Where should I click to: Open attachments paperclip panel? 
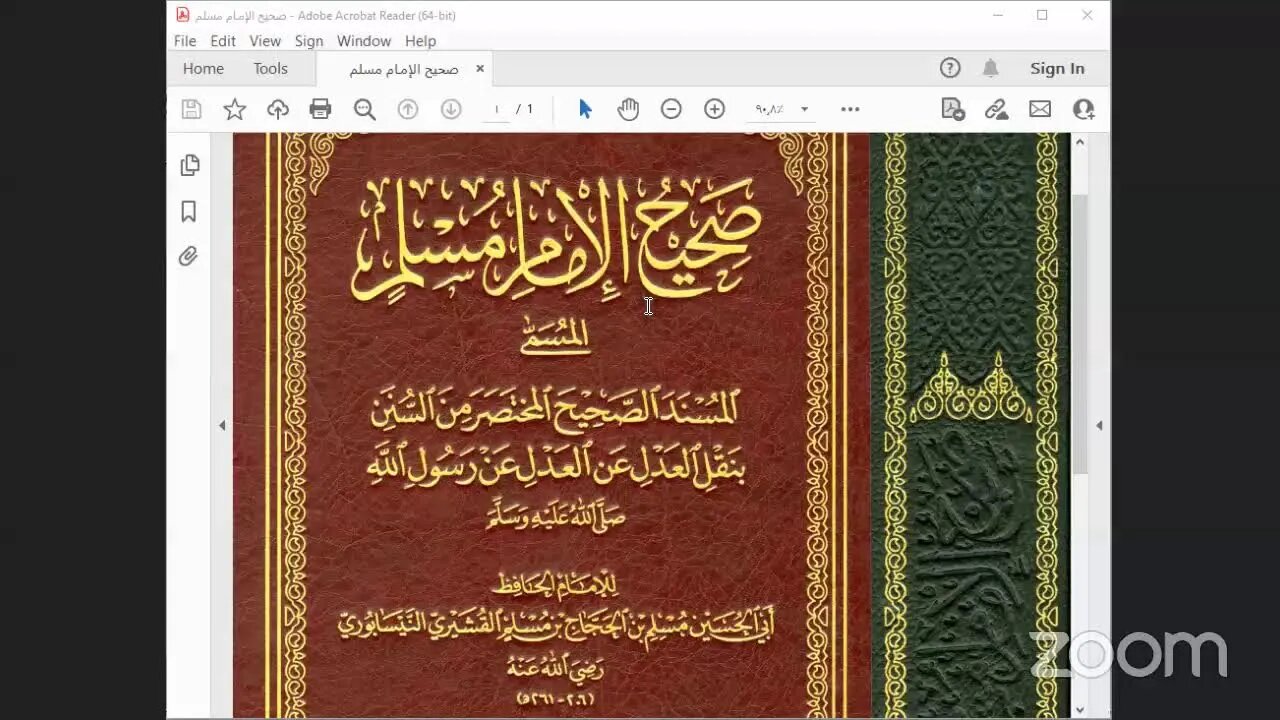[x=188, y=257]
